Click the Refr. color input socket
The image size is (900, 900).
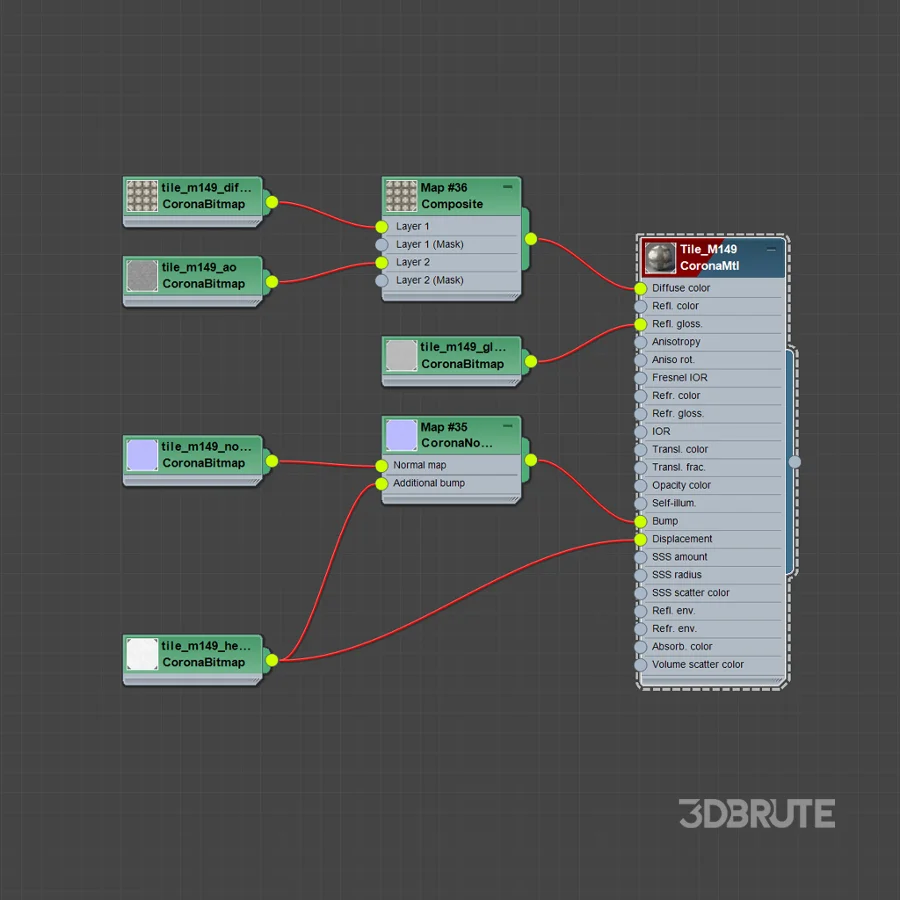[641, 395]
